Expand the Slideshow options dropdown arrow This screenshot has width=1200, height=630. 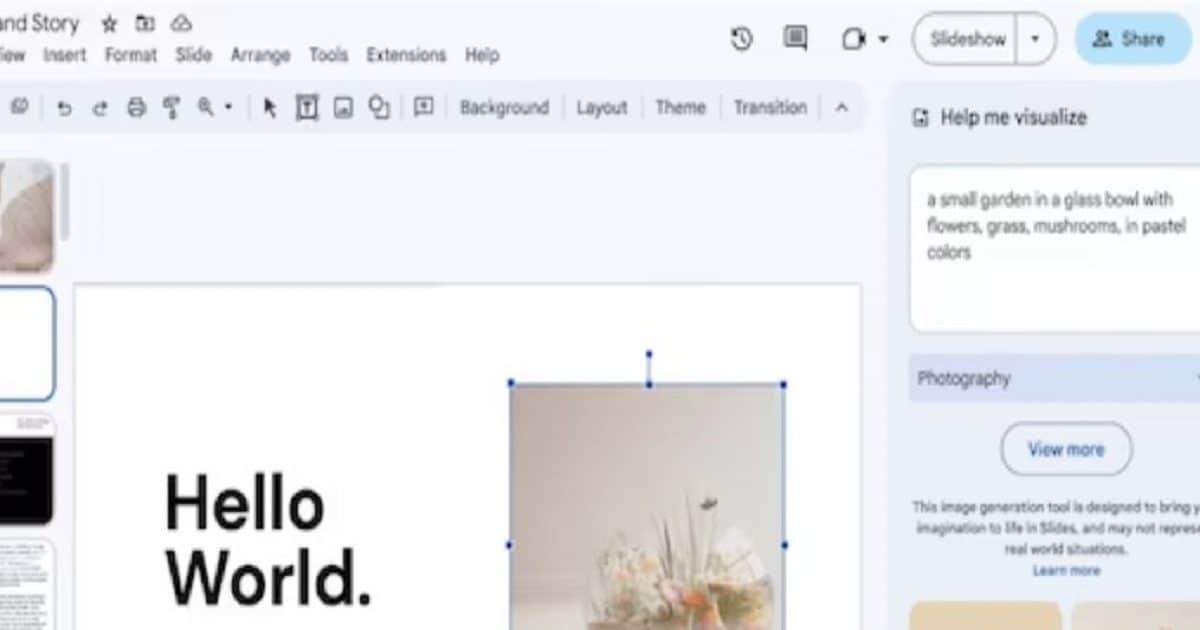1035,39
